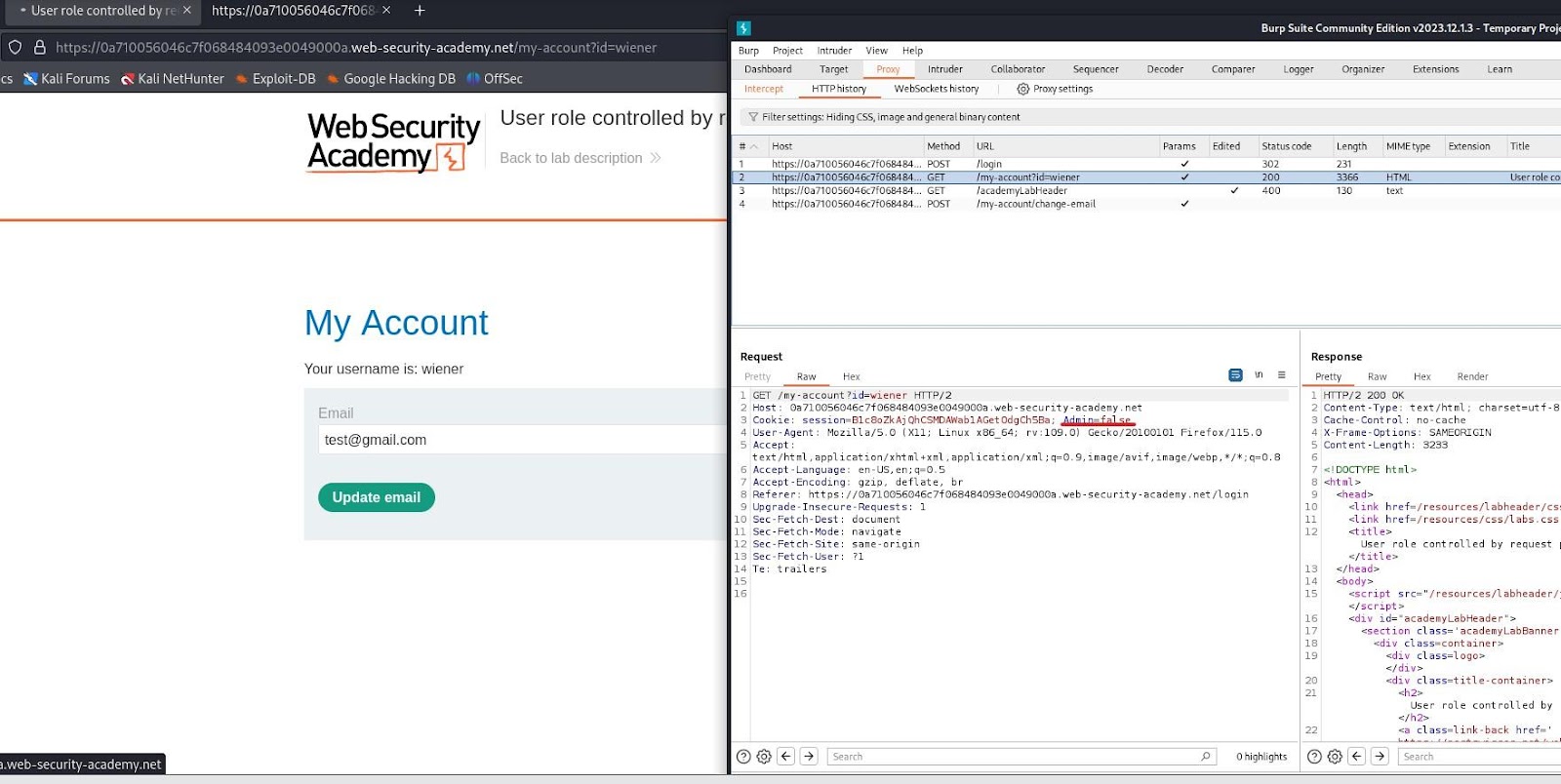Open the Request panel hamburger options menu
The image size is (1561, 784).
[1282, 375]
